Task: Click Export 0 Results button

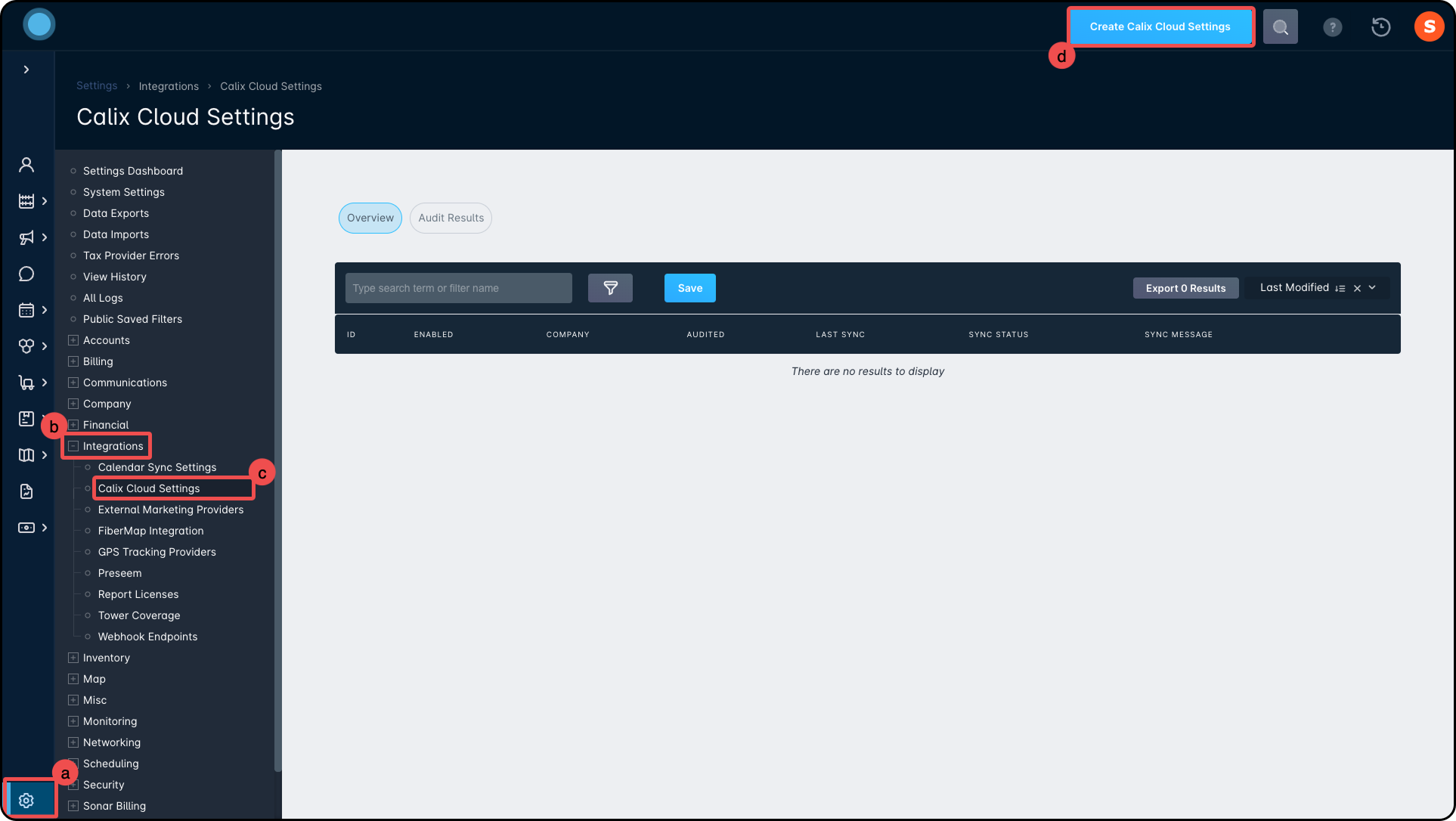Action: [x=1185, y=288]
